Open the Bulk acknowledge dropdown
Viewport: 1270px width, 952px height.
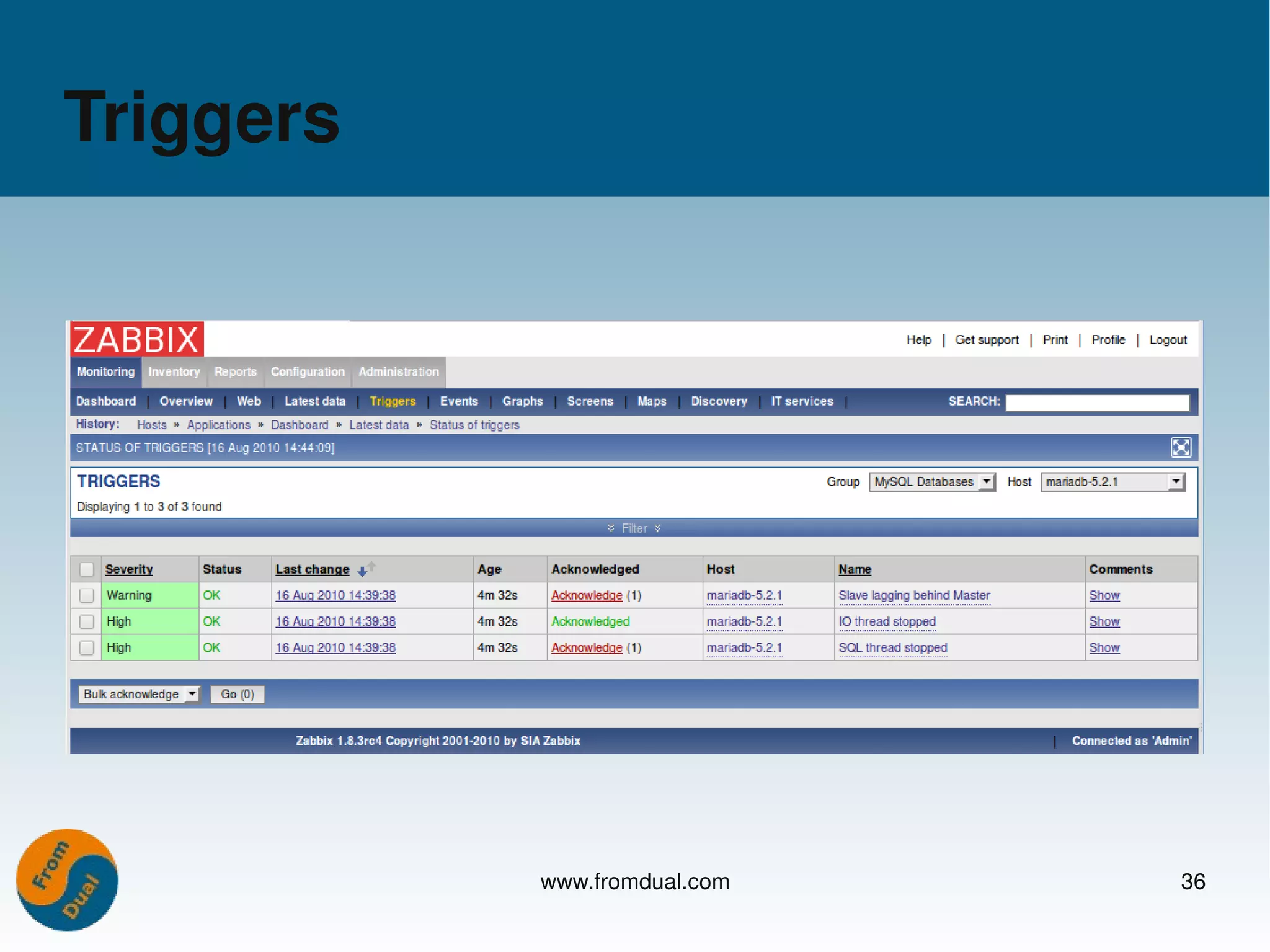pyautogui.click(x=139, y=694)
